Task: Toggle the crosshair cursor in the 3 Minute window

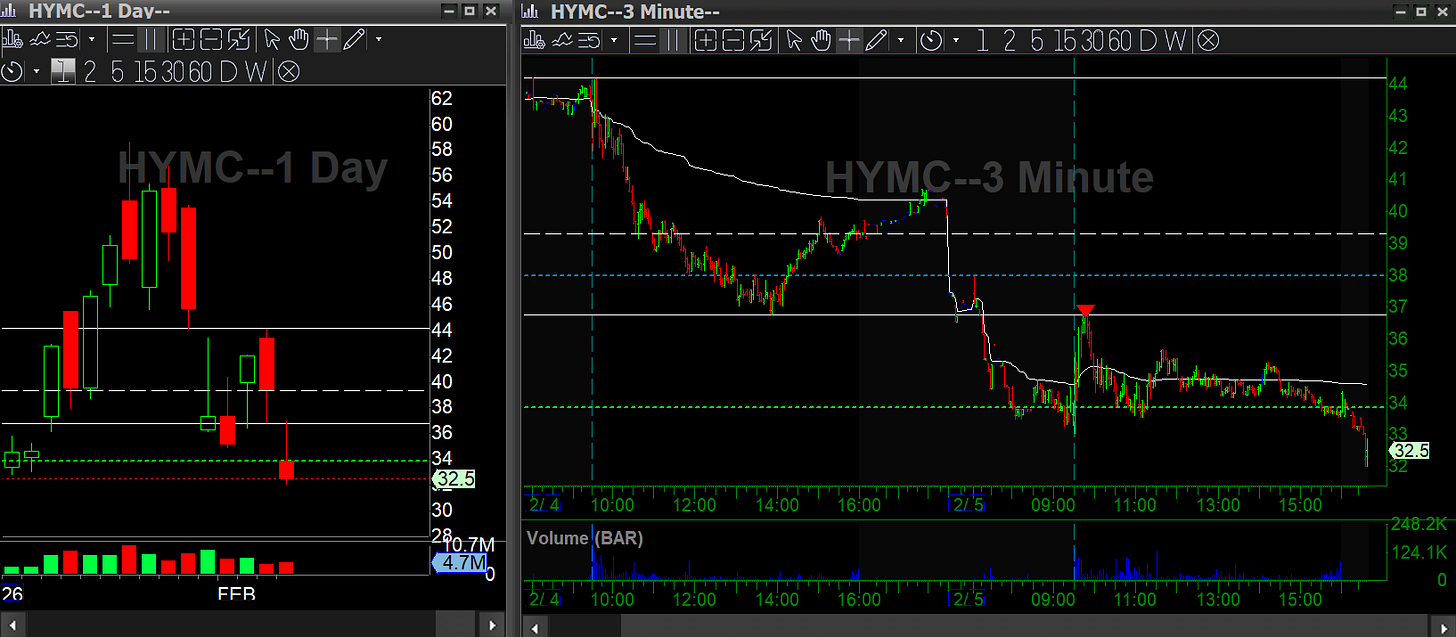Action: [849, 40]
